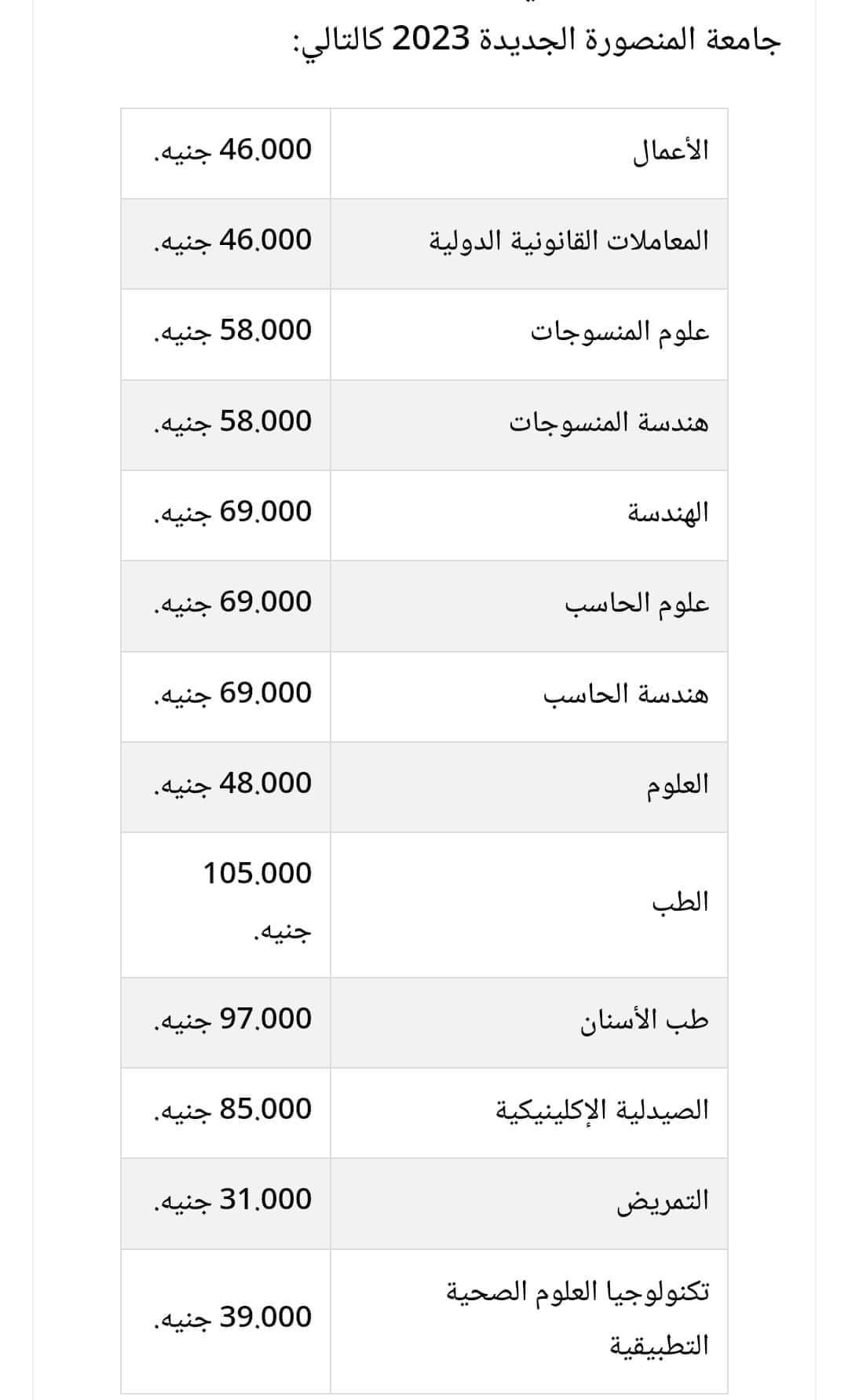Click the الأعمال faculty name cell
Viewport: 848px width, 1400px height.
pyautogui.click(x=671, y=151)
